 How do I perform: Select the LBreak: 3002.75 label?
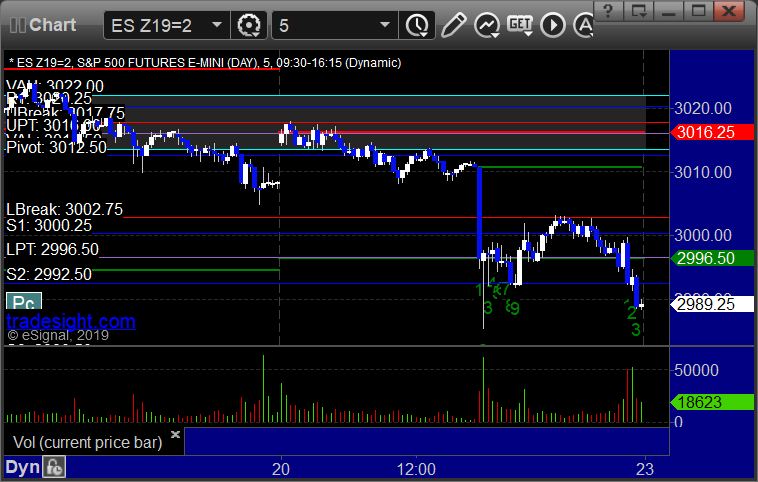(x=64, y=209)
